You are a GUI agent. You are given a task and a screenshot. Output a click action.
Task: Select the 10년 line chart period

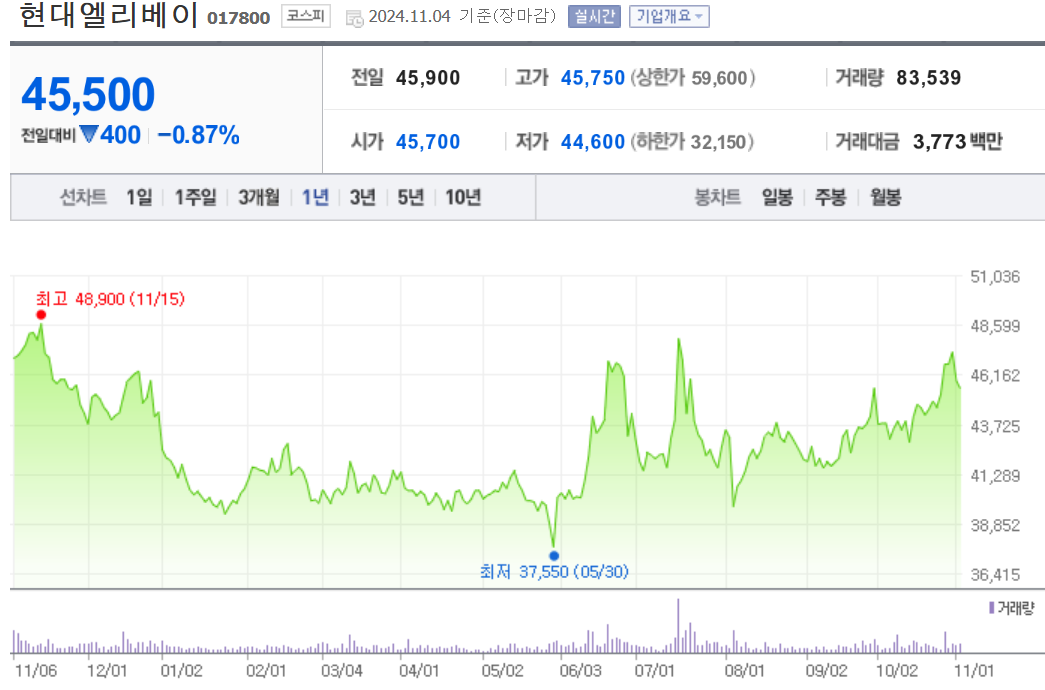[x=463, y=197]
